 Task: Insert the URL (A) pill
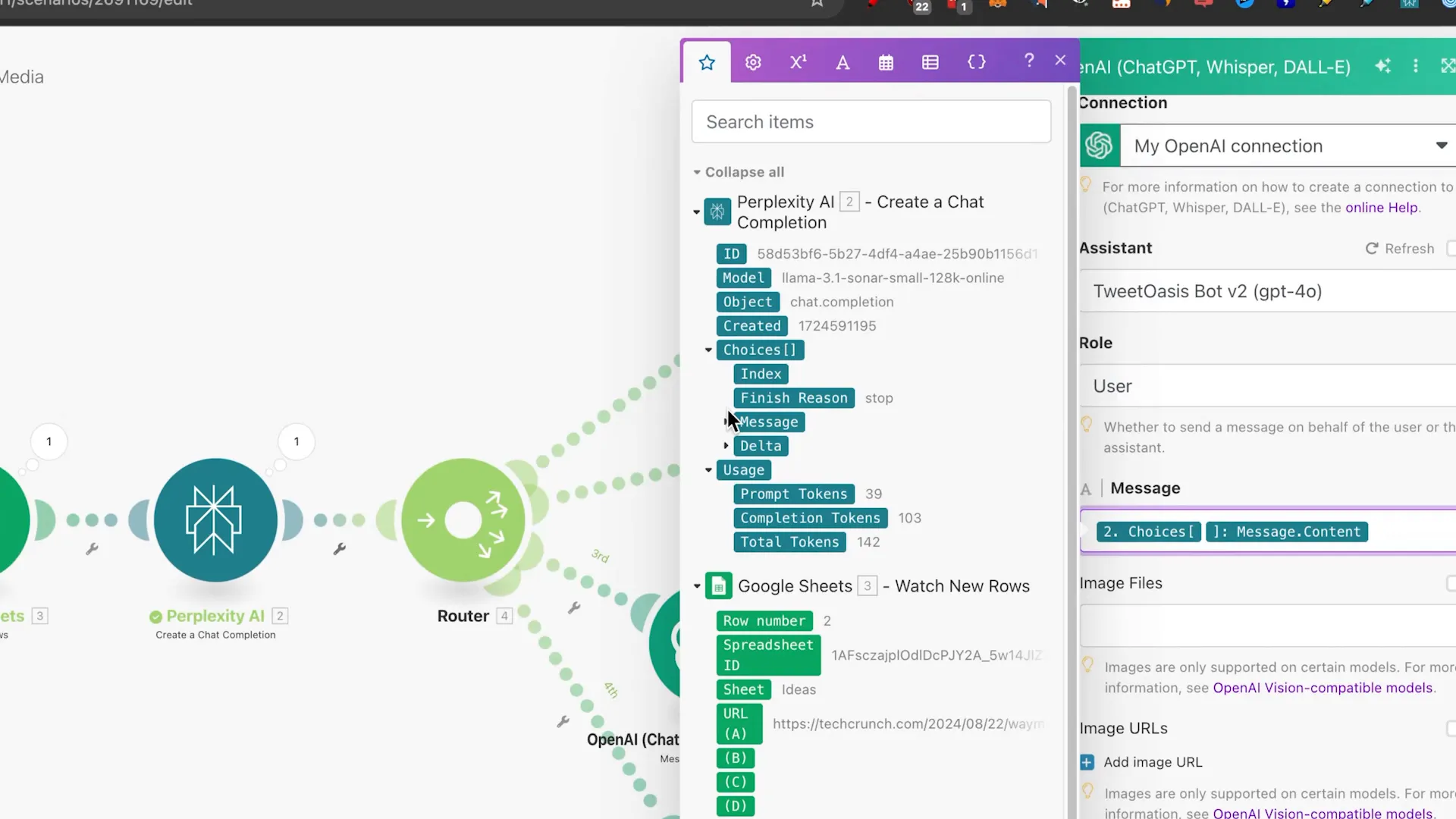click(739, 723)
